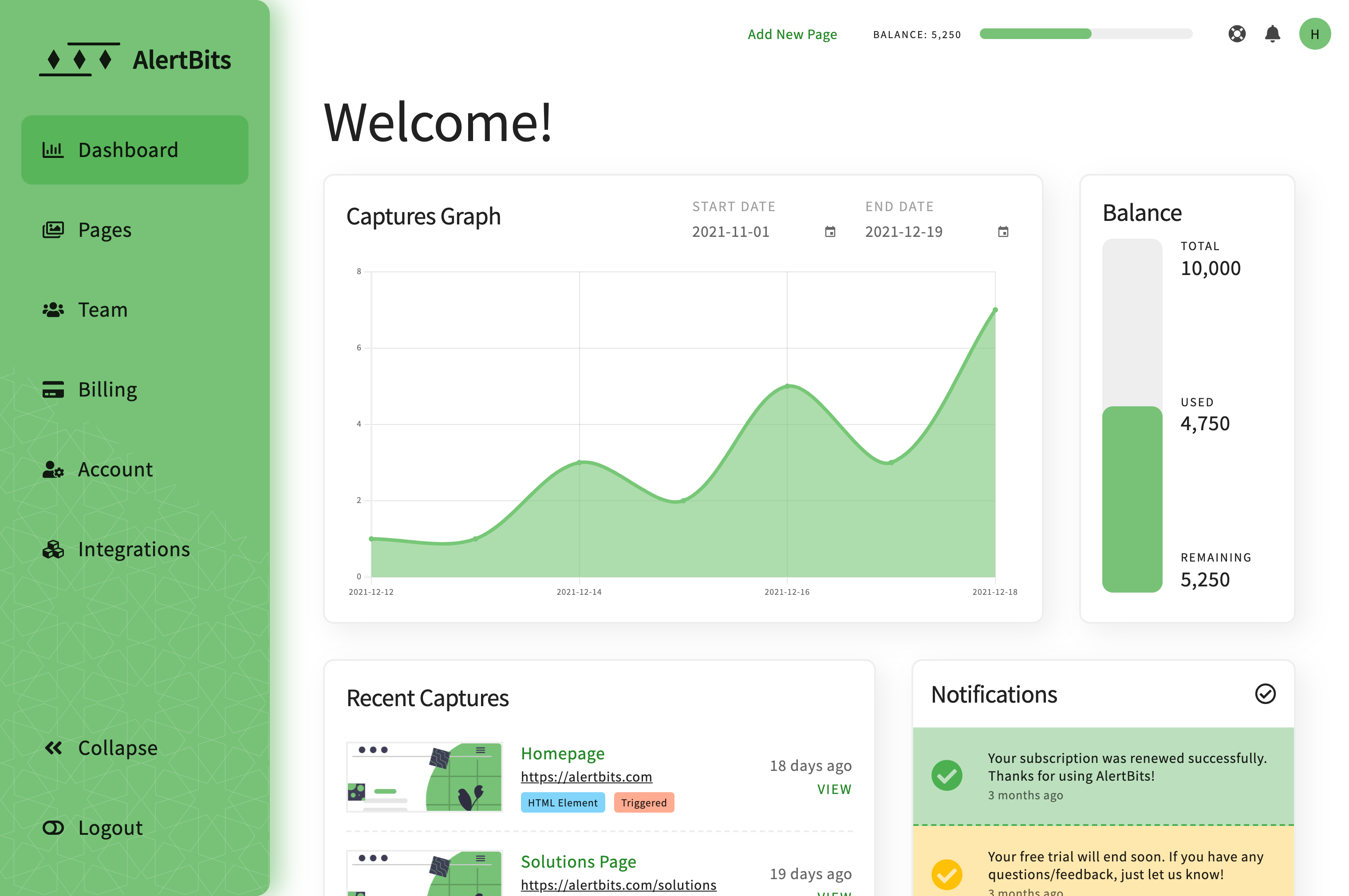
Task: Click the header balance progress bar
Action: pyautogui.click(x=1085, y=34)
